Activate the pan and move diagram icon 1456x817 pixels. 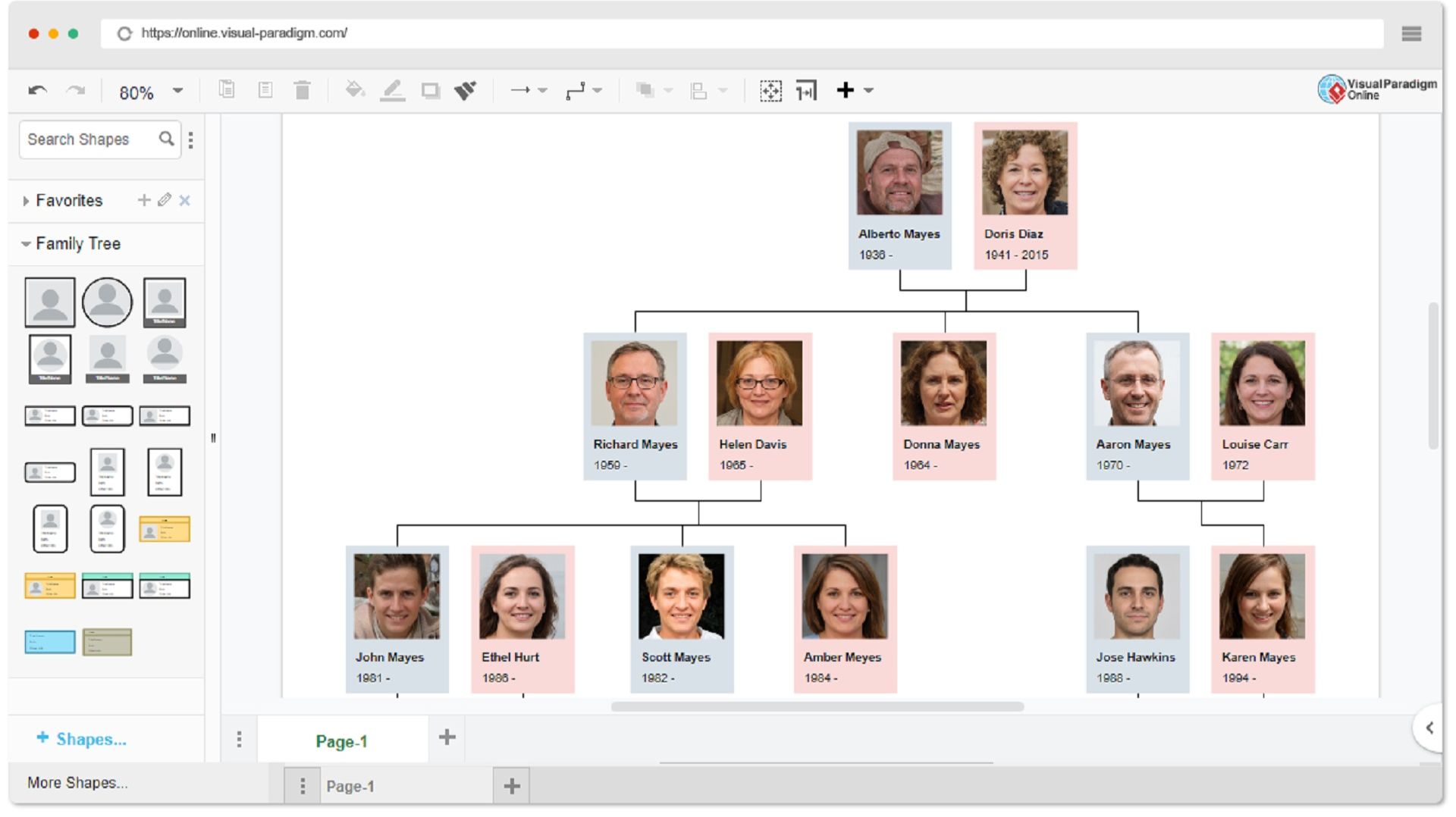tap(770, 89)
